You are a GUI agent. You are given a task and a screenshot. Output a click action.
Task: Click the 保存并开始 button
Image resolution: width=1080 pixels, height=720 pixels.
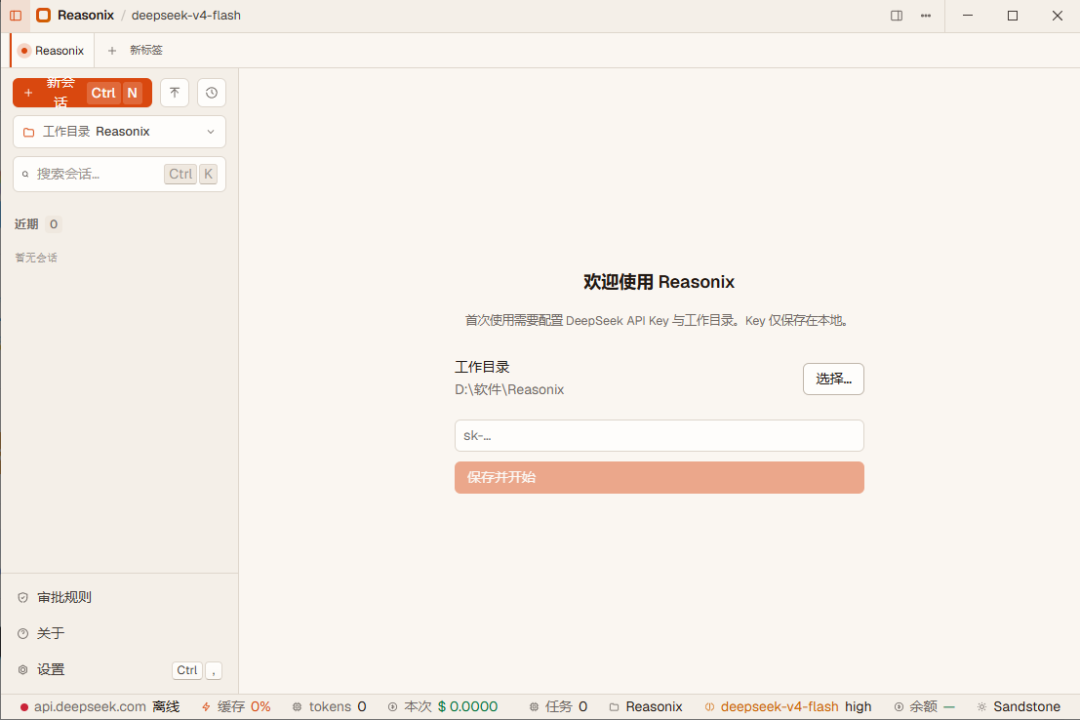(x=659, y=477)
